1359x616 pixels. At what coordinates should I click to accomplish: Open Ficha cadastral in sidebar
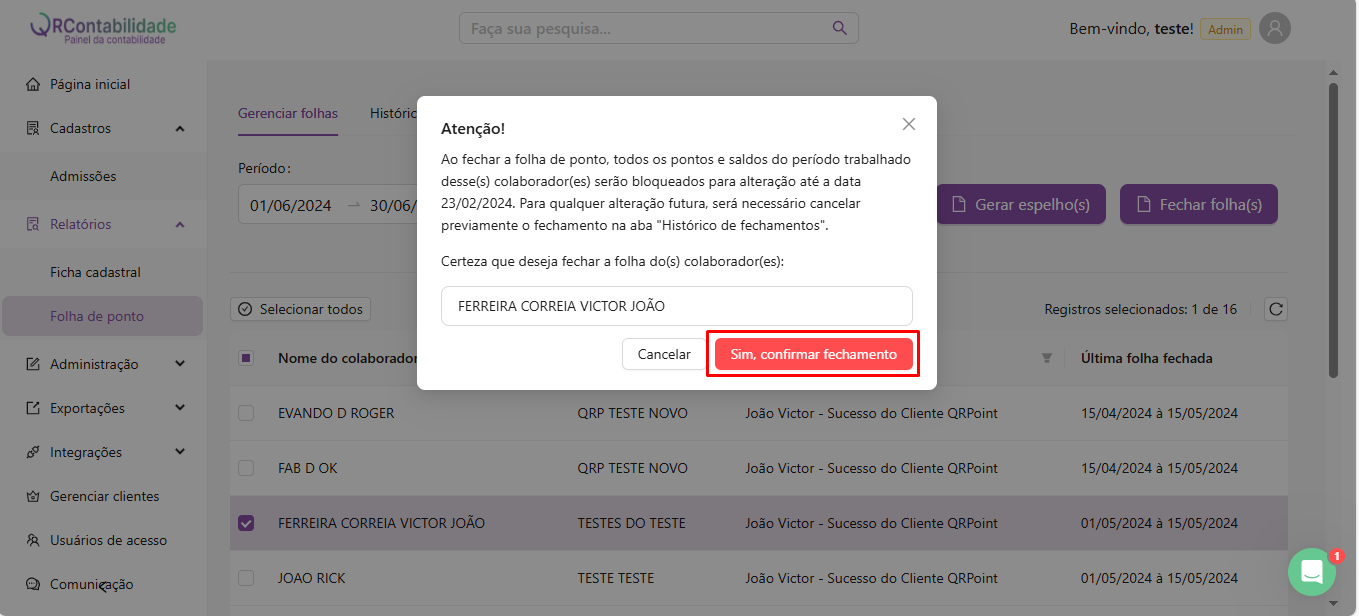click(95, 272)
